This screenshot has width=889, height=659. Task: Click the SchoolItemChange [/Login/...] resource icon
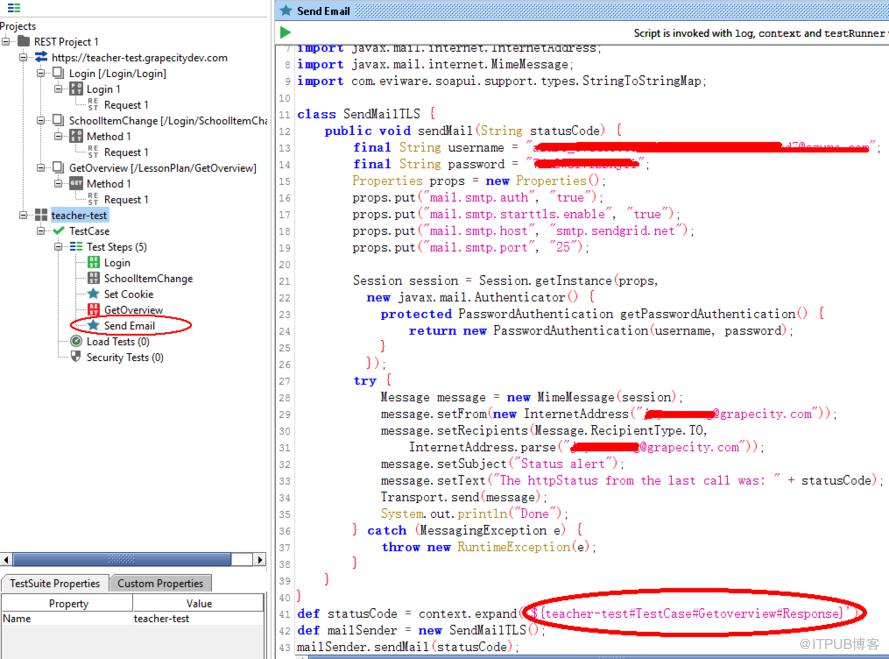(x=58, y=120)
